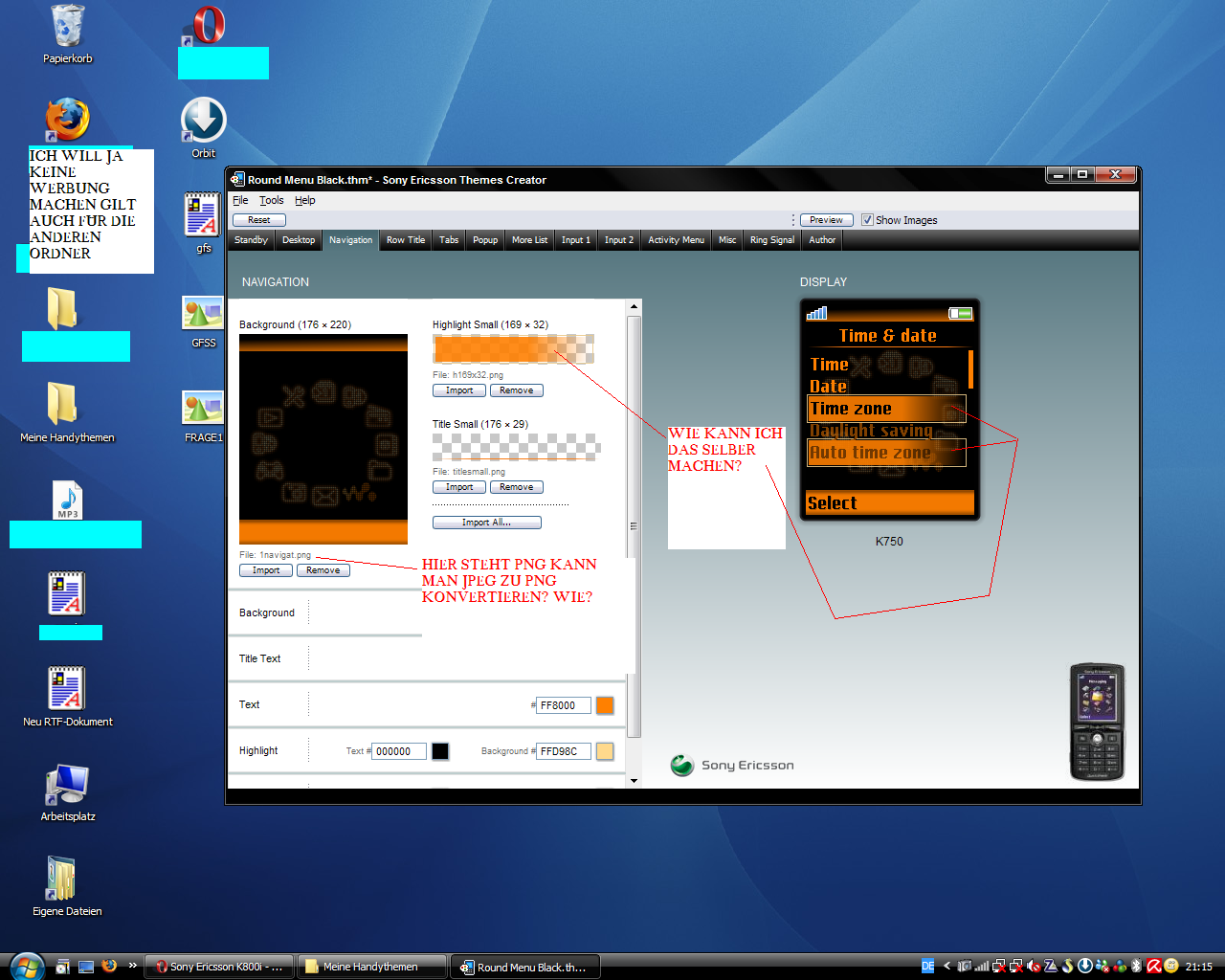Open the Arbeitsplatz computer icon
This screenshot has width=1225, height=980.
(x=67, y=785)
